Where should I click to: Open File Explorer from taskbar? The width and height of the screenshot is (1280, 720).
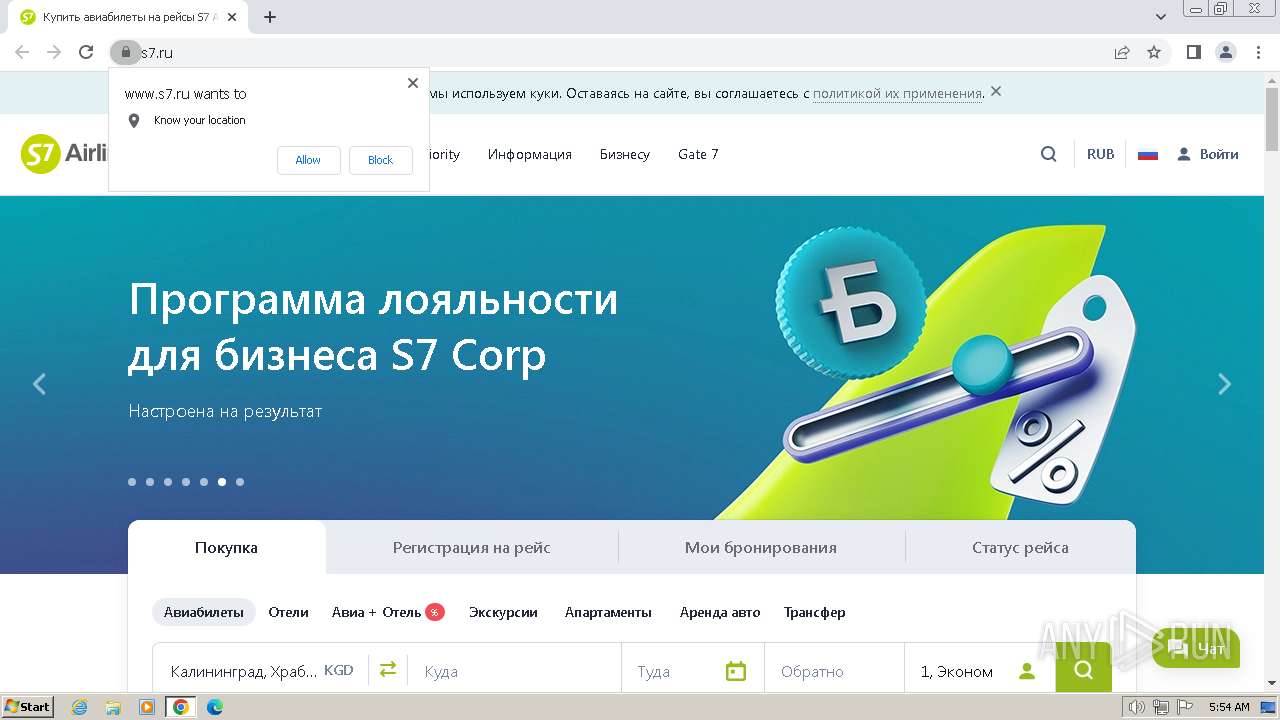(x=113, y=707)
